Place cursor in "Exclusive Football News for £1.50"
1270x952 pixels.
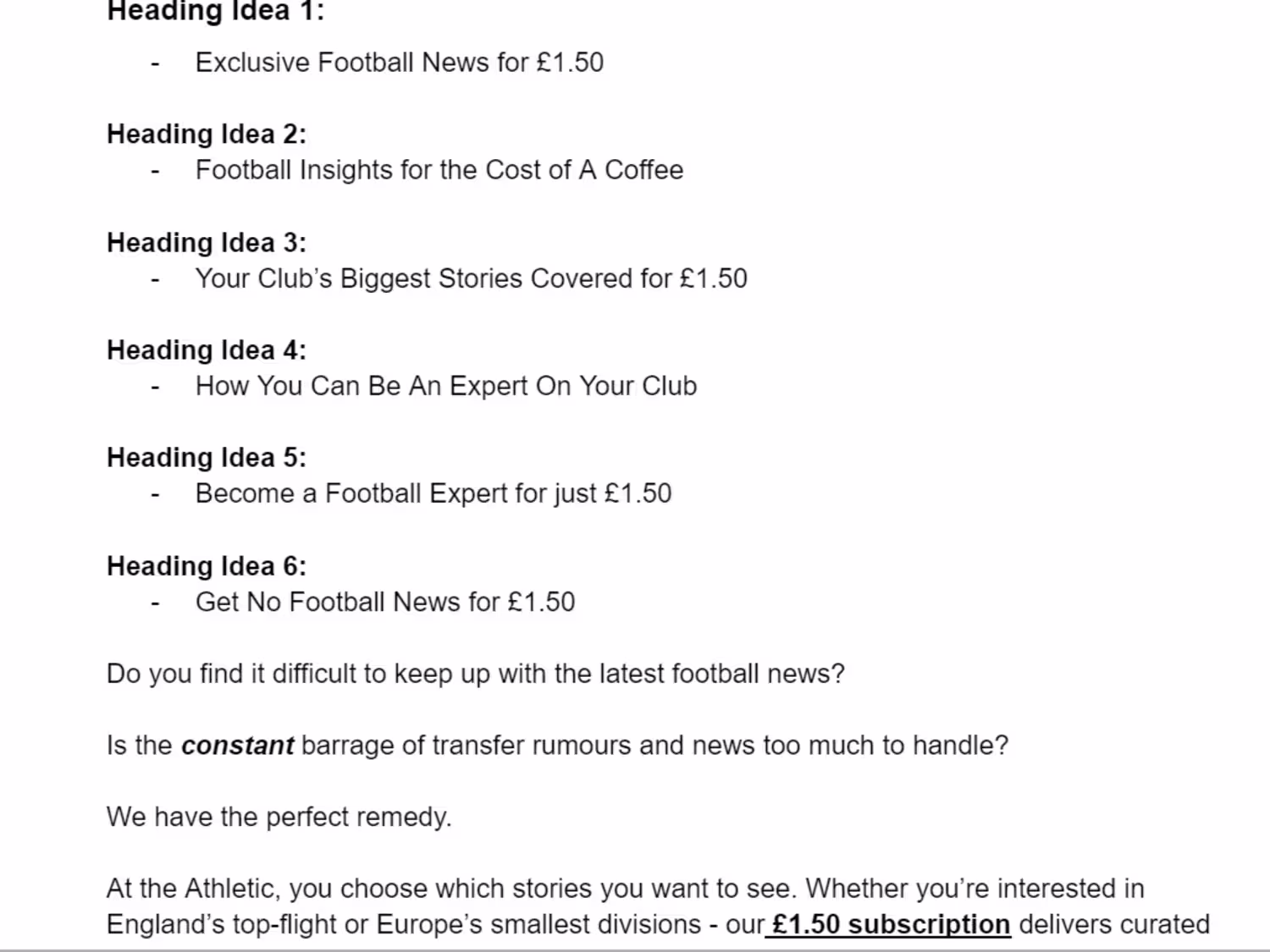399,63
